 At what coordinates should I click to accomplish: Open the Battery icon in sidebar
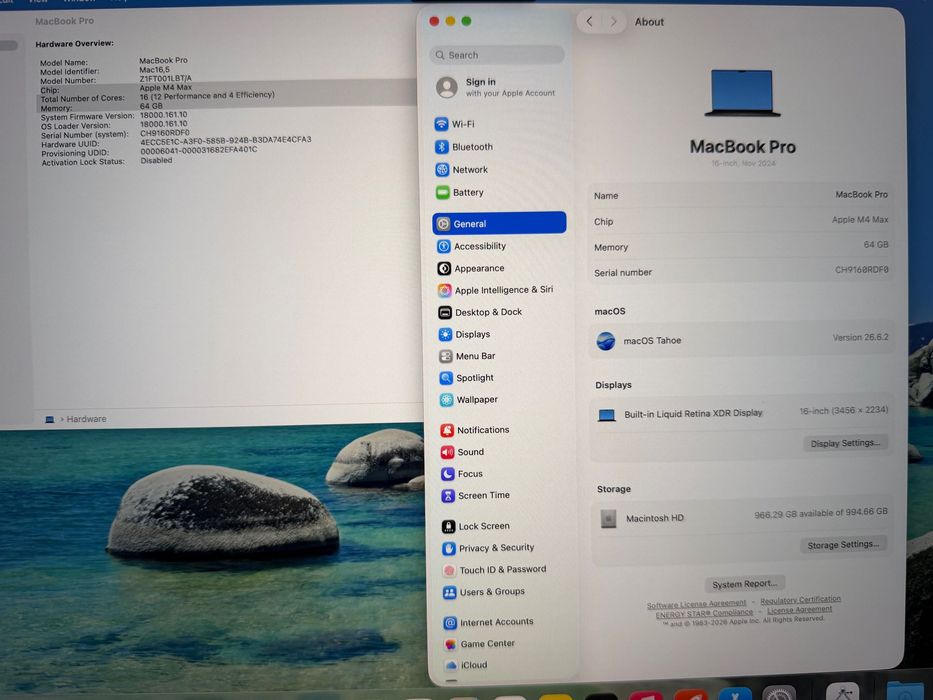443,192
